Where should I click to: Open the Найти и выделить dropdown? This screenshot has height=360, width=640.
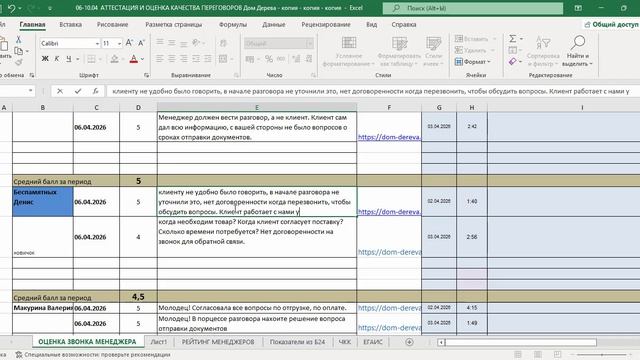tap(577, 51)
